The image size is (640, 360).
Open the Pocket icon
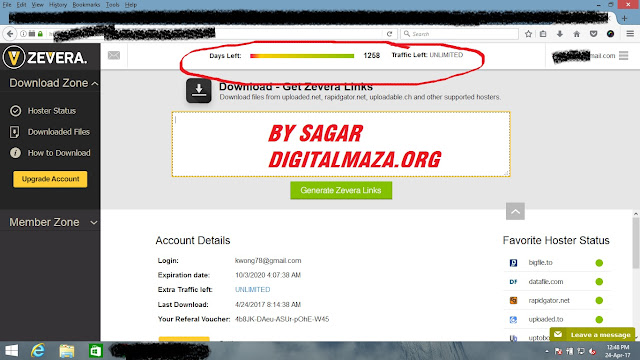click(x=593, y=34)
